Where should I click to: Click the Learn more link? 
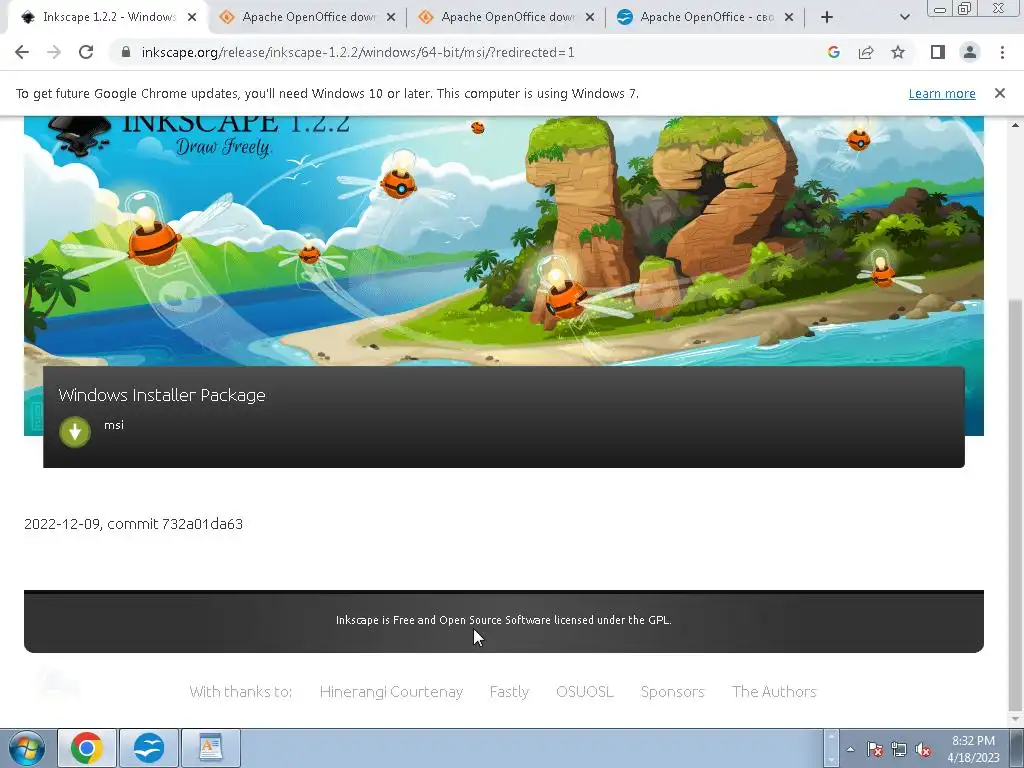tap(942, 93)
